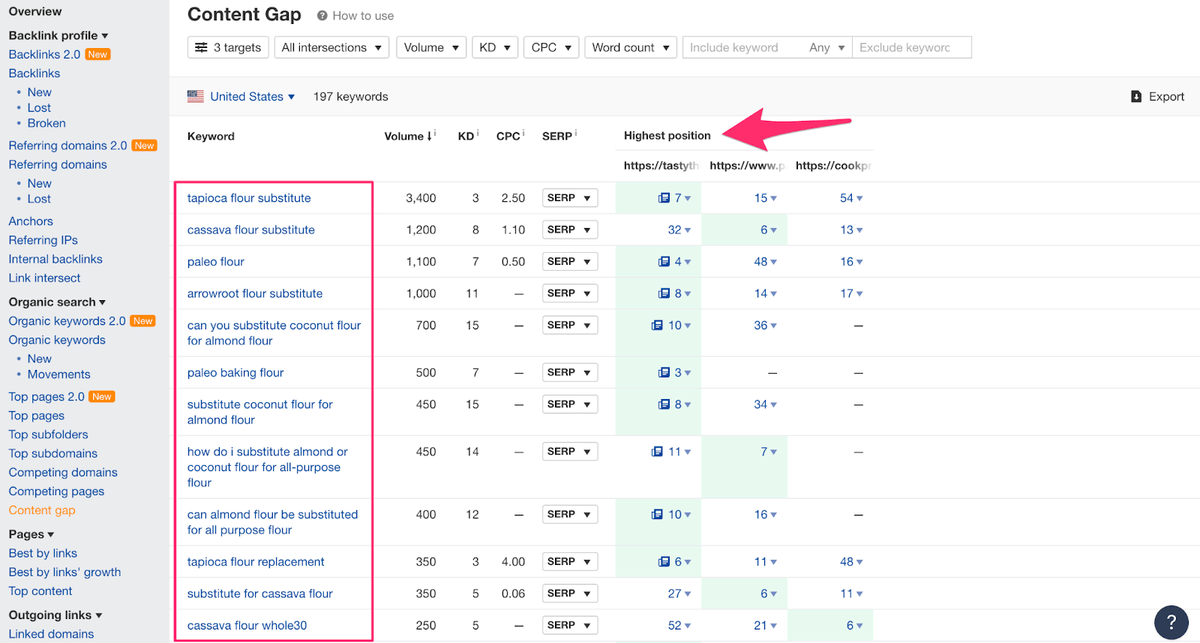Image resolution: width=1200 pixels, height=643 pixels.
Task: Click the tastyth domain column header
Action: [661, 166]
